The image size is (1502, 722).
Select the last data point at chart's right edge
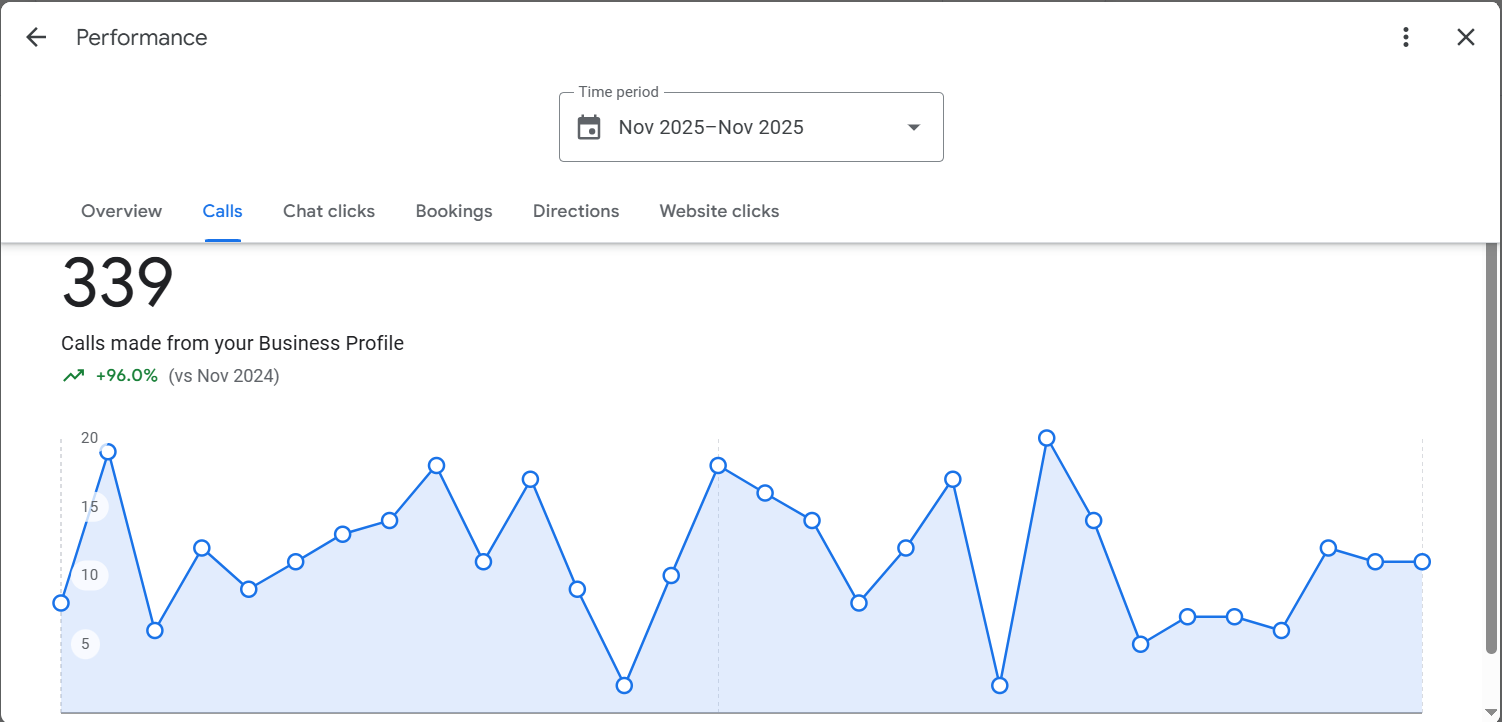[x=1422, y=562]
